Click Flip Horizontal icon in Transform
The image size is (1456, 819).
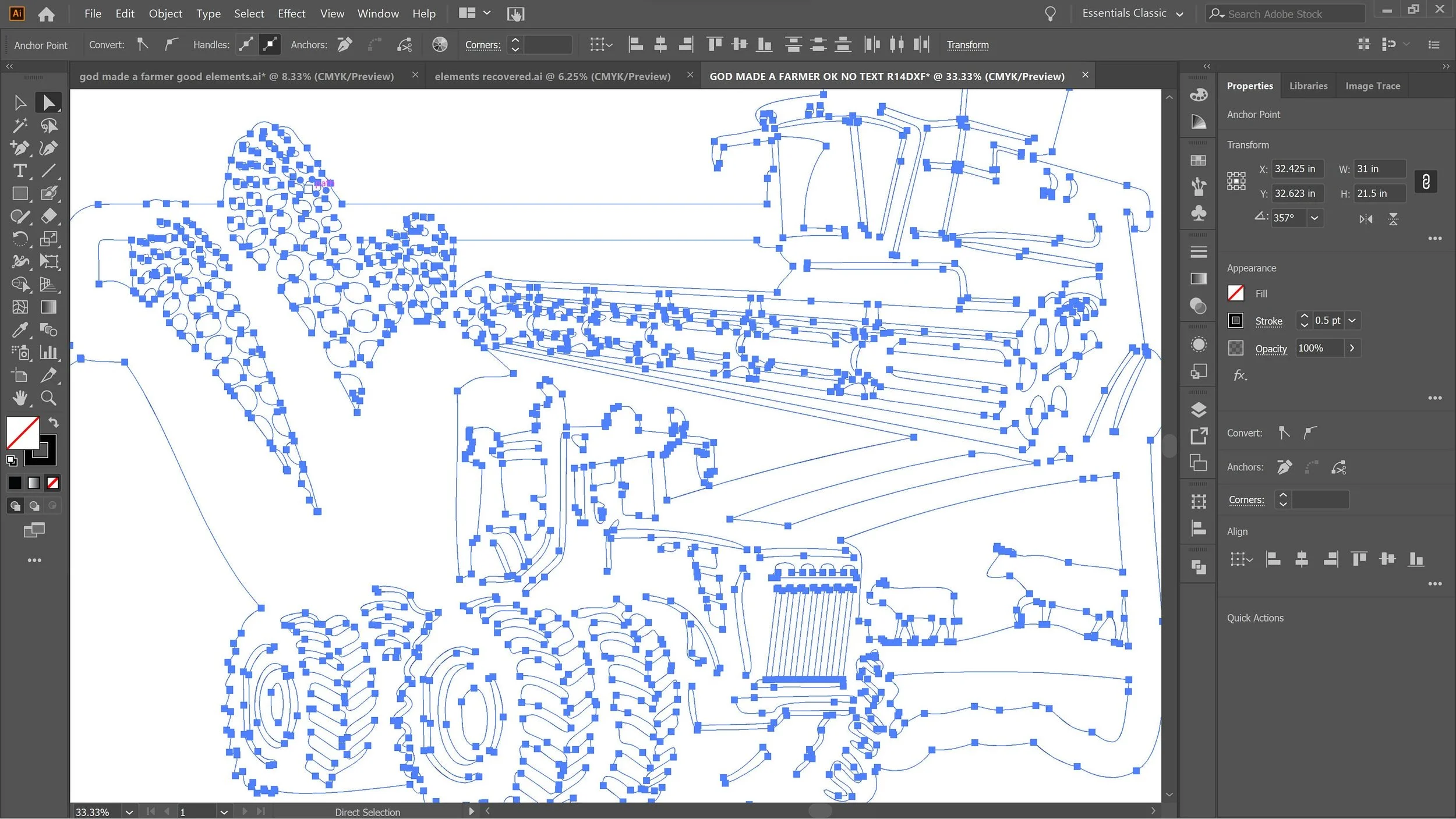(1366, 219)
